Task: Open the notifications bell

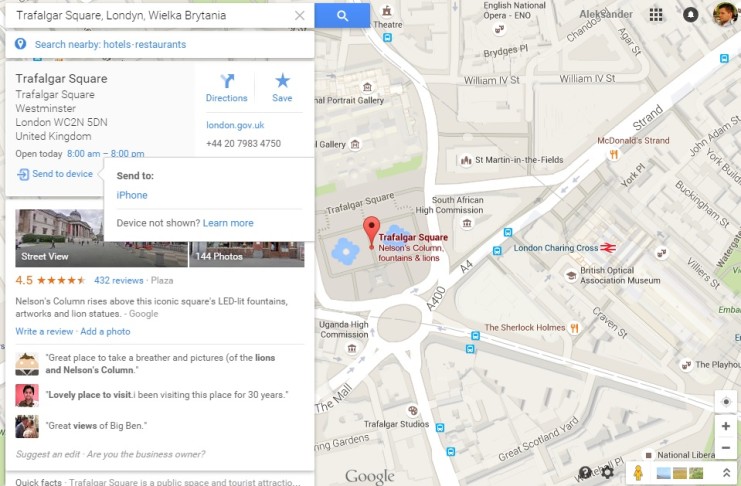Action: [690, 15]
